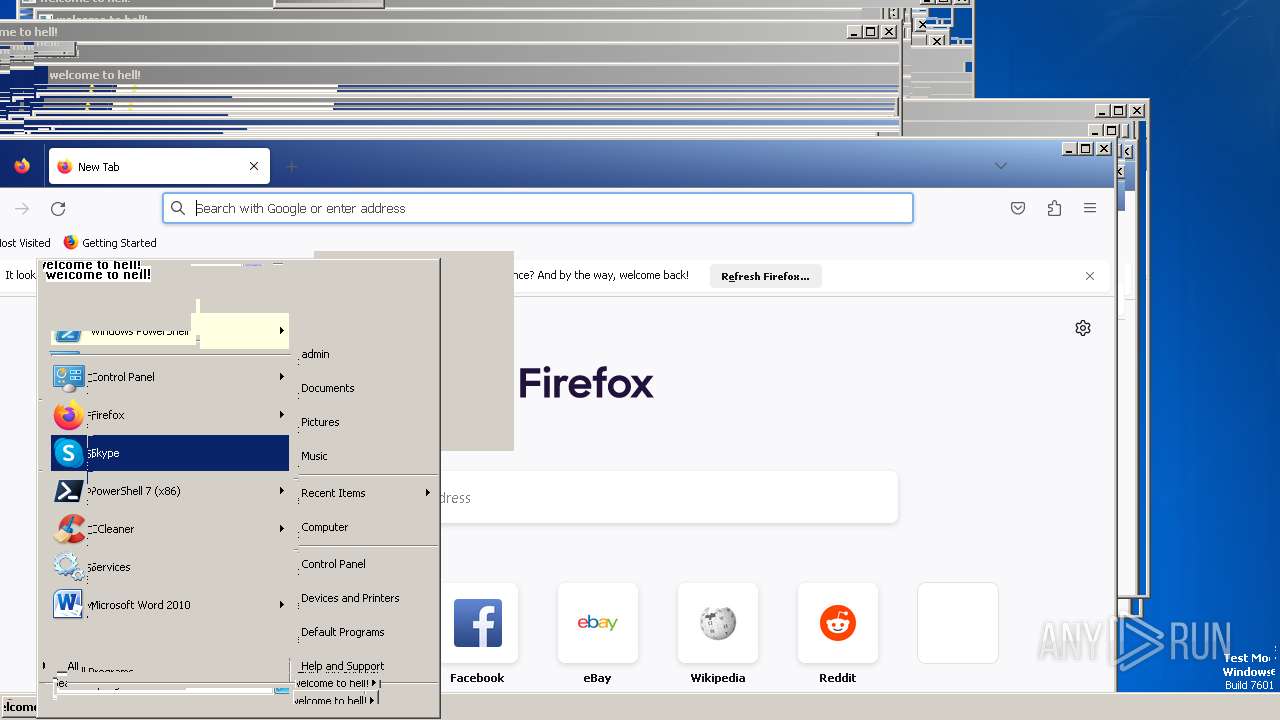Expand the CCleaner submenu arrow
The height and width of the screenshot is (720, 1280).
tap(282, 529)
